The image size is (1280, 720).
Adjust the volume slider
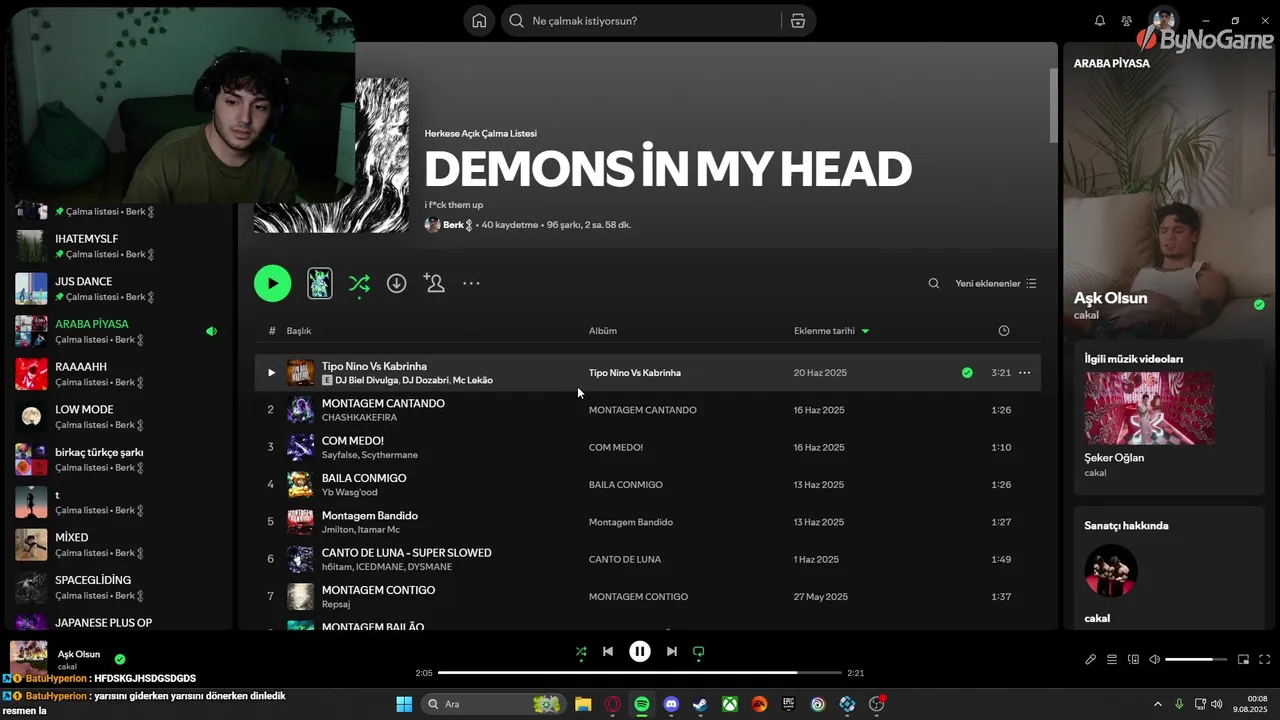coord(1195,659)
